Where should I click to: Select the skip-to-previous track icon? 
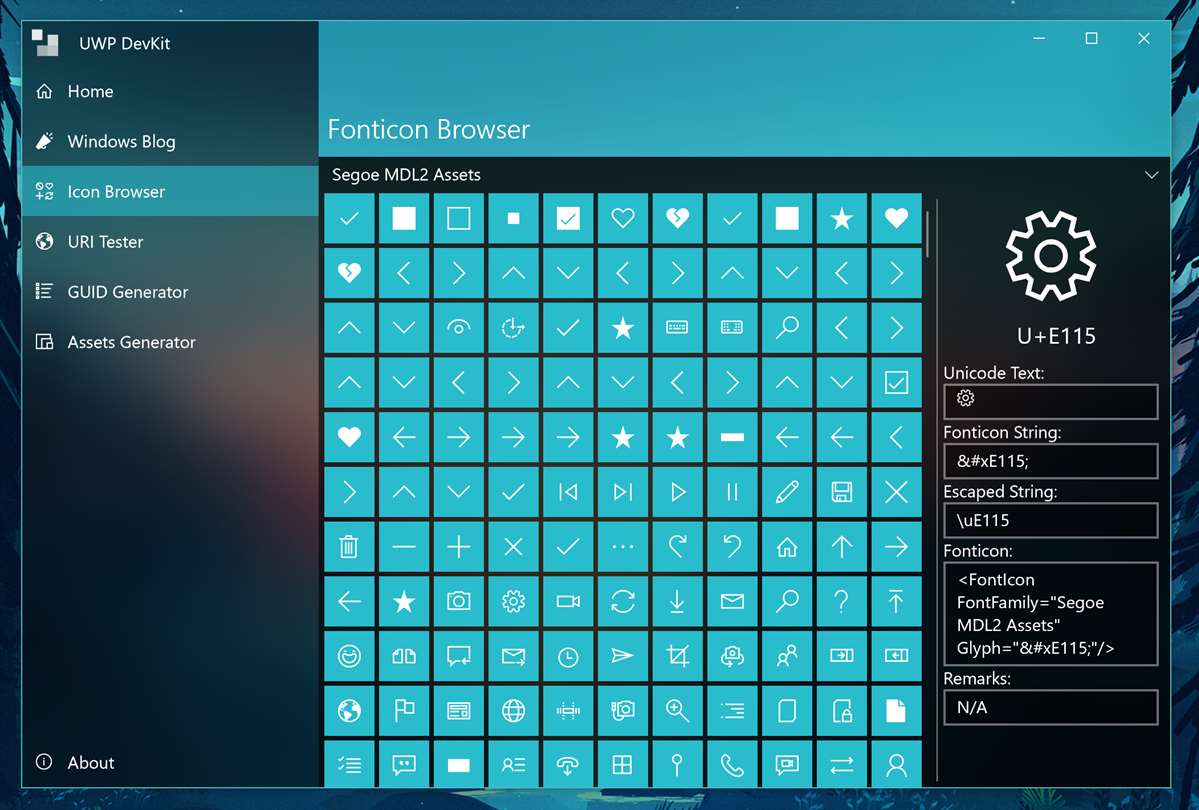(x=567, y=492)
